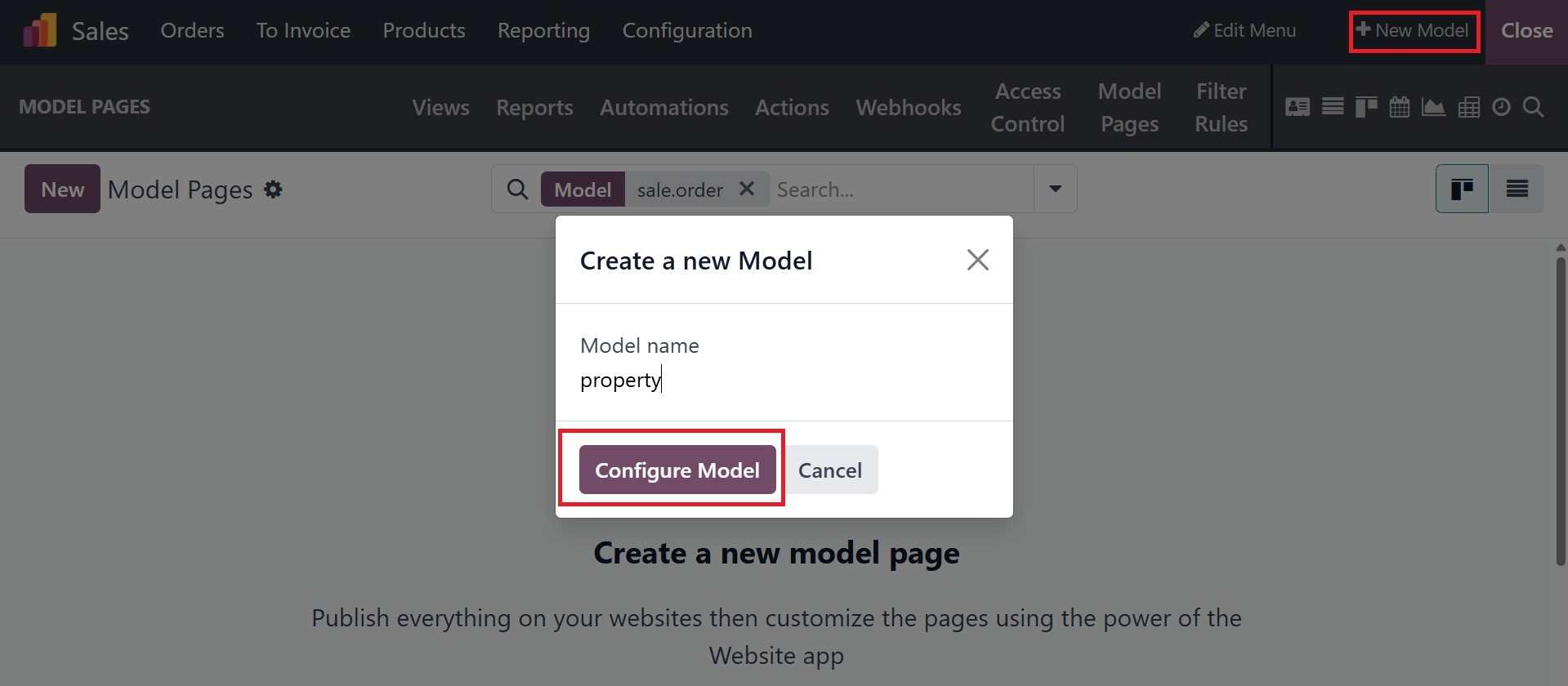Click the Model Pages settings gear
The width and height of the screenshot is (1568, 686).
point(273,189)
